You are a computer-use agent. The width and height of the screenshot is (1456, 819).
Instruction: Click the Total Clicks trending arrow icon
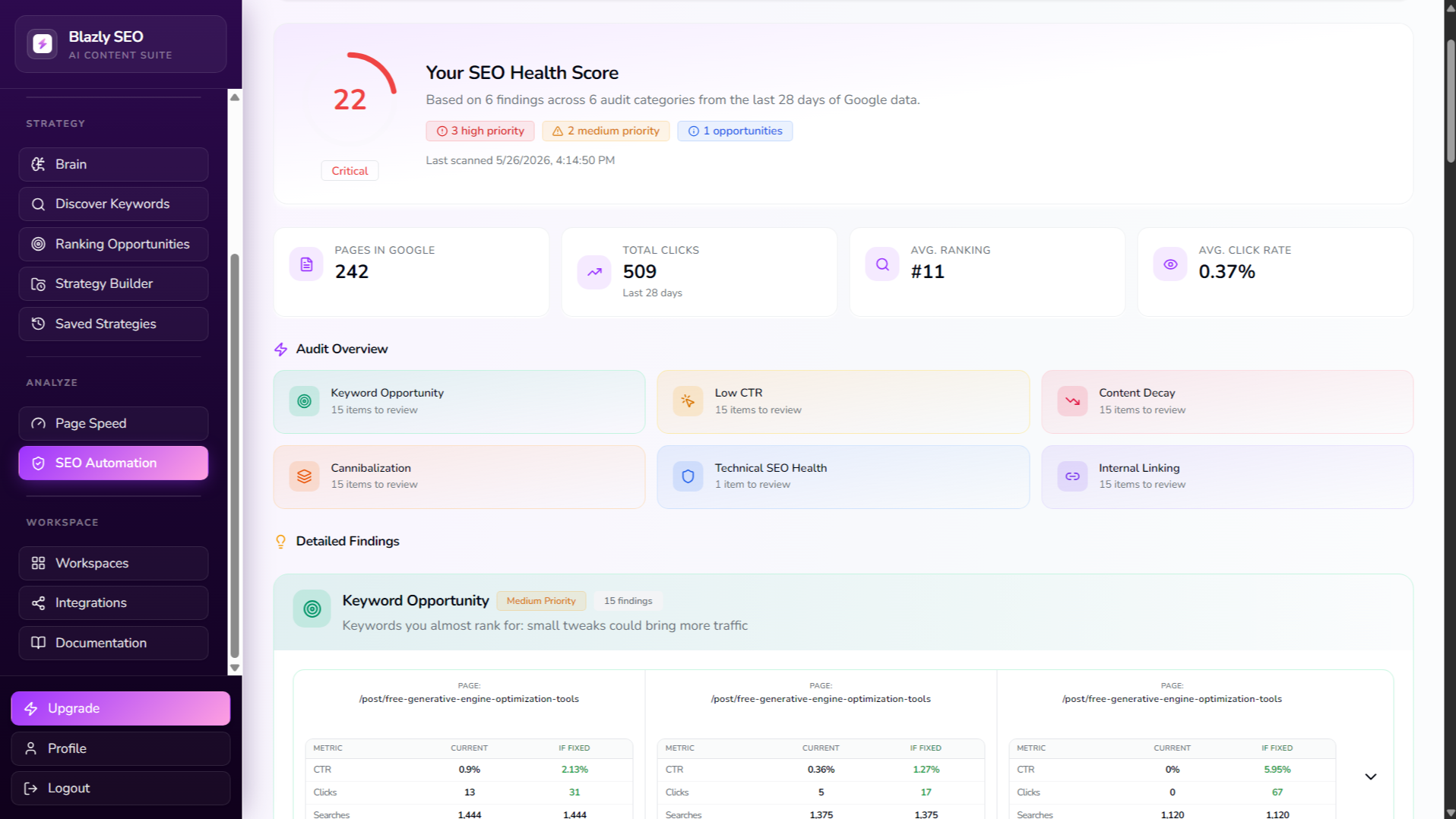click(594, 272)
